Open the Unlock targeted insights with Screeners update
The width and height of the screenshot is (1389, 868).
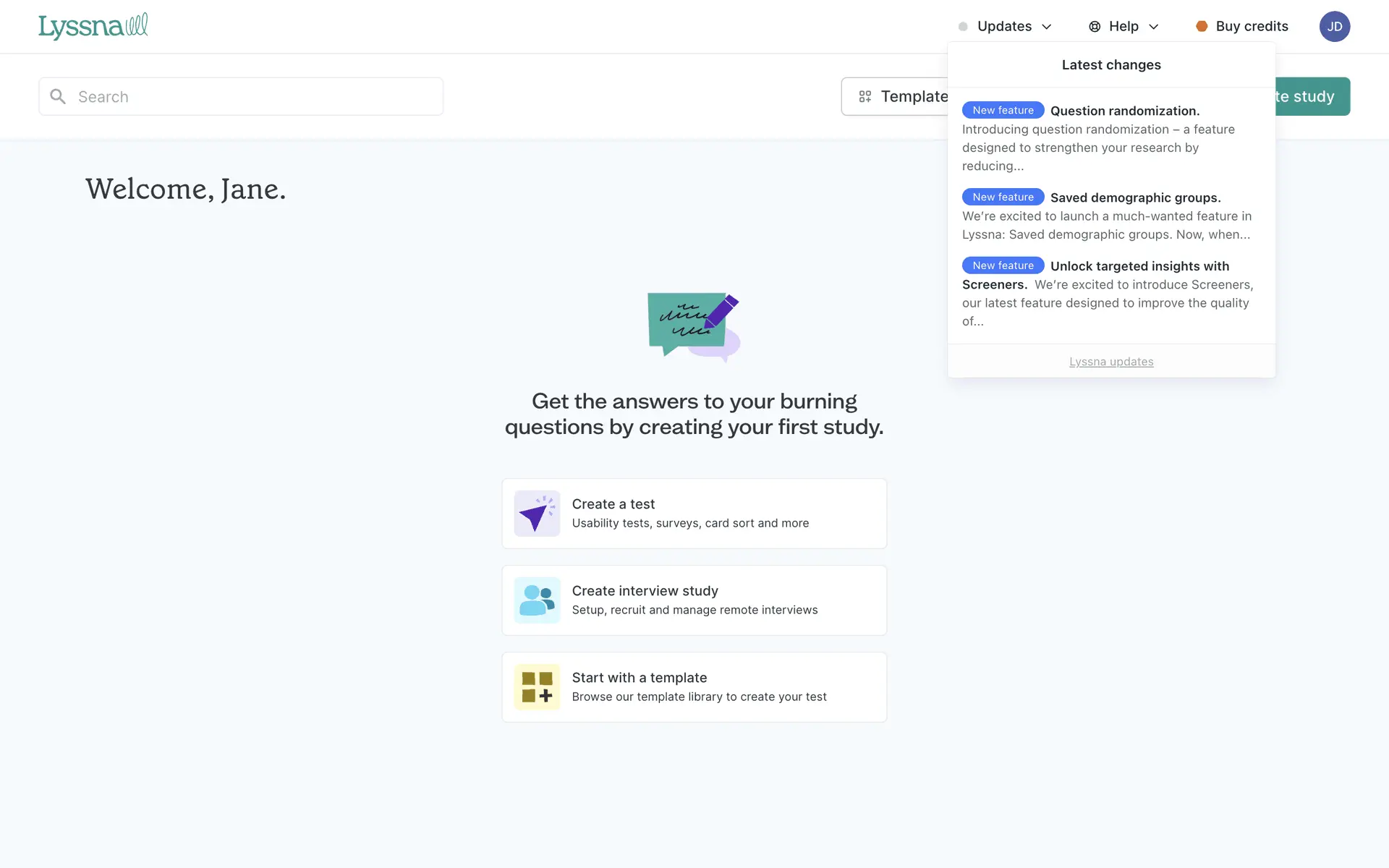pyautogui.click(x=1139, y=266)
